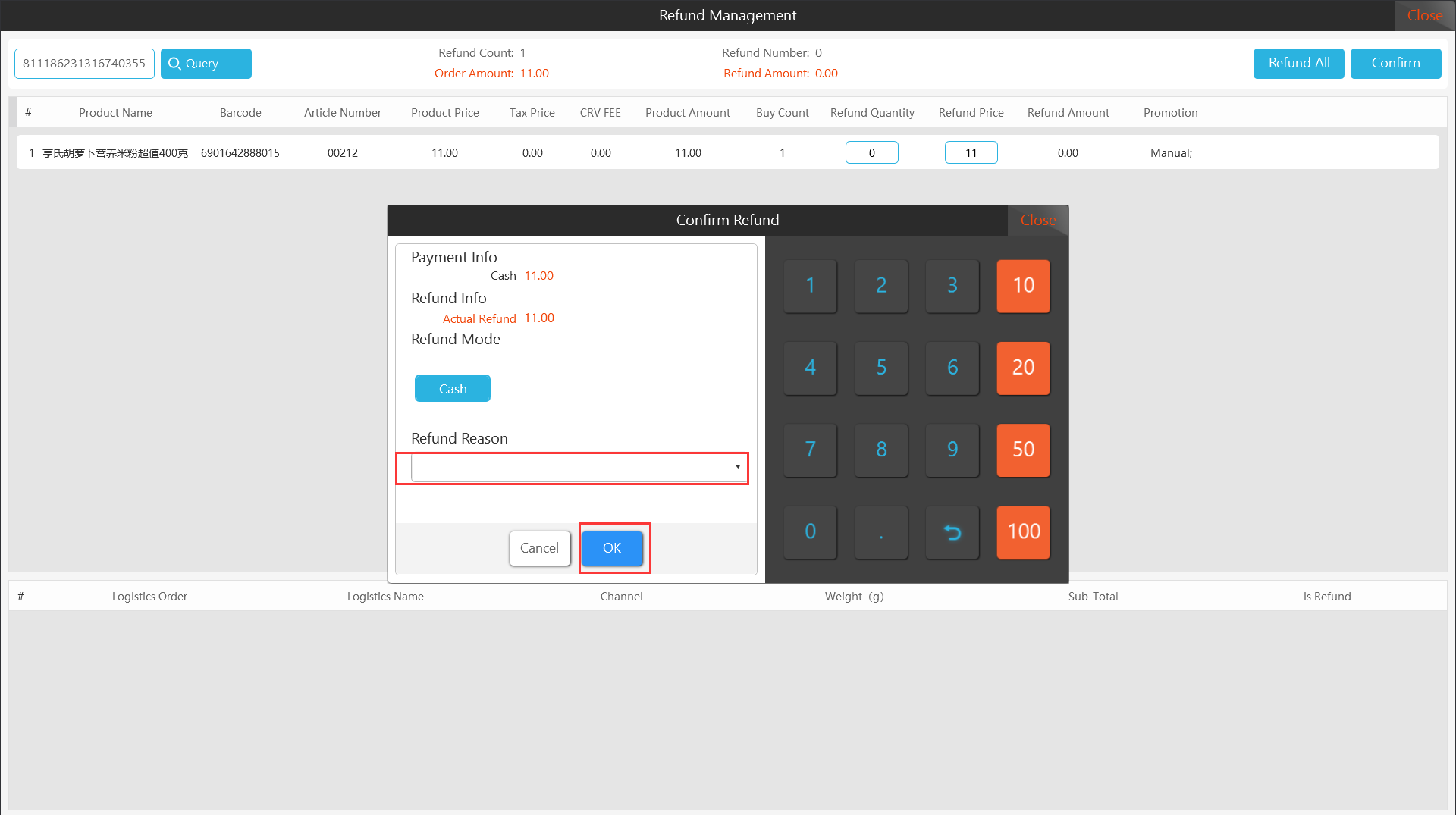Click the Refund All button
The image size is (1456, 815).
pyautogui.click(x=1298, y=64)
